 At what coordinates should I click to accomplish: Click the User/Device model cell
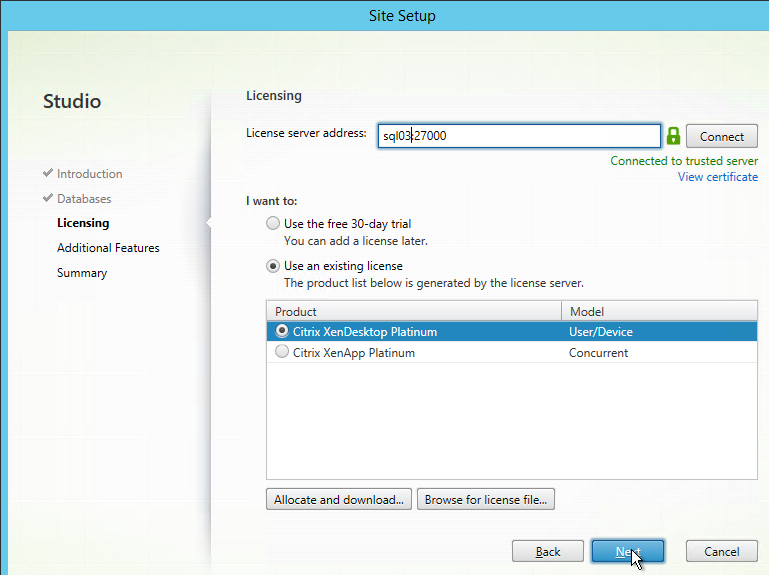(x=601, y=332)
